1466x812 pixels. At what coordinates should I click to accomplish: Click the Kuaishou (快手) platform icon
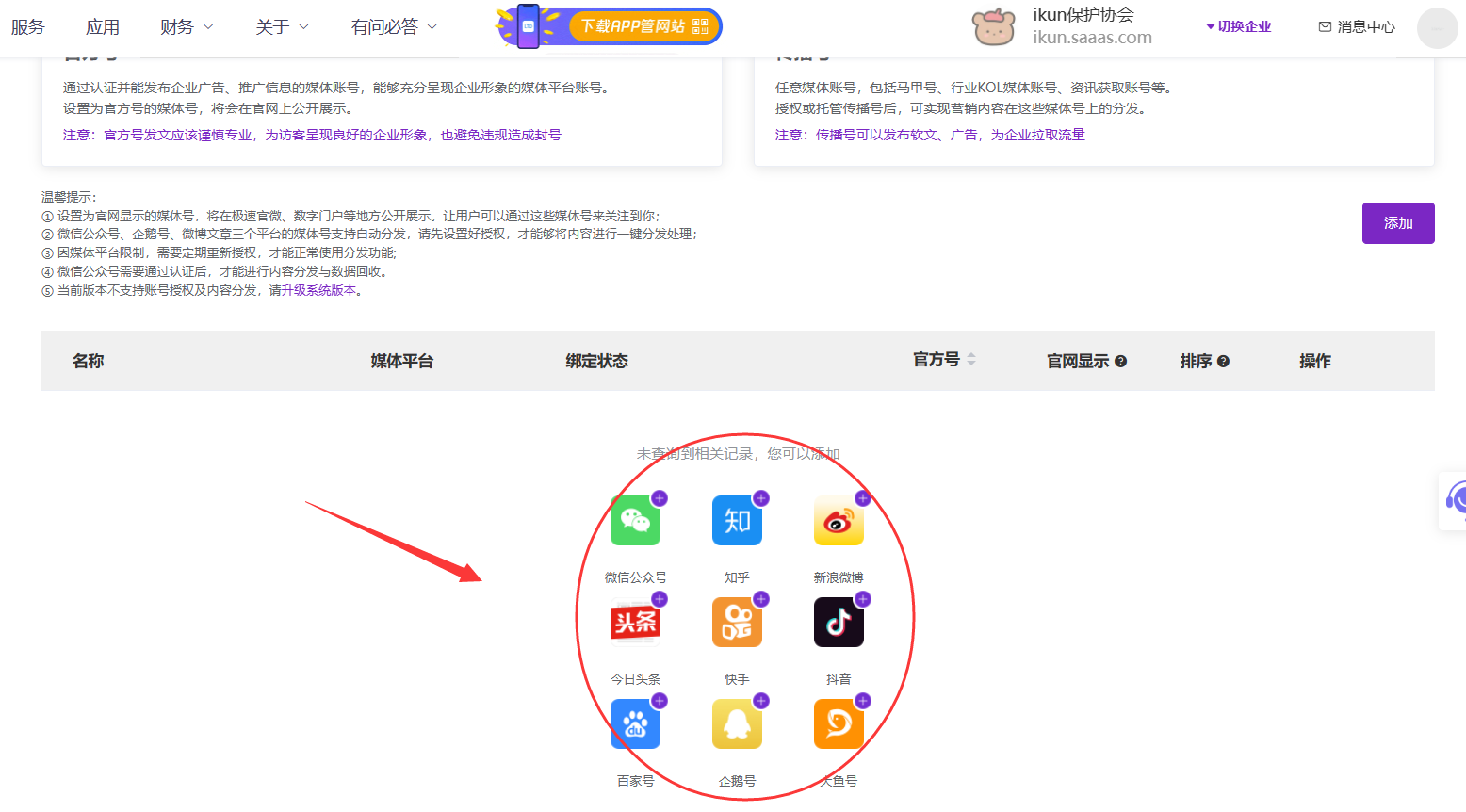point(737,623)
